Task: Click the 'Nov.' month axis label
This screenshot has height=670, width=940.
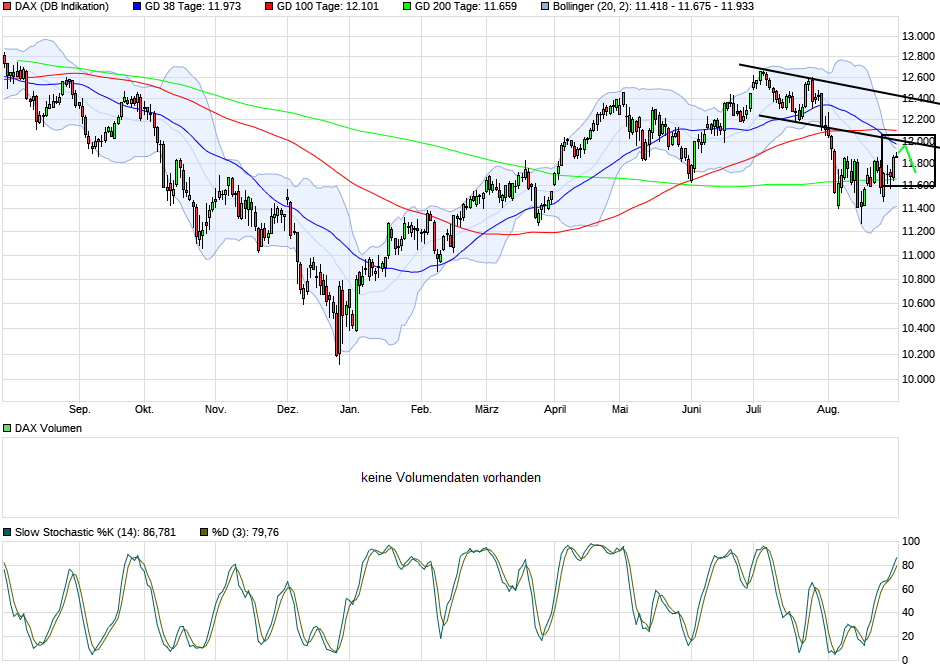Action: coord(216,409)
